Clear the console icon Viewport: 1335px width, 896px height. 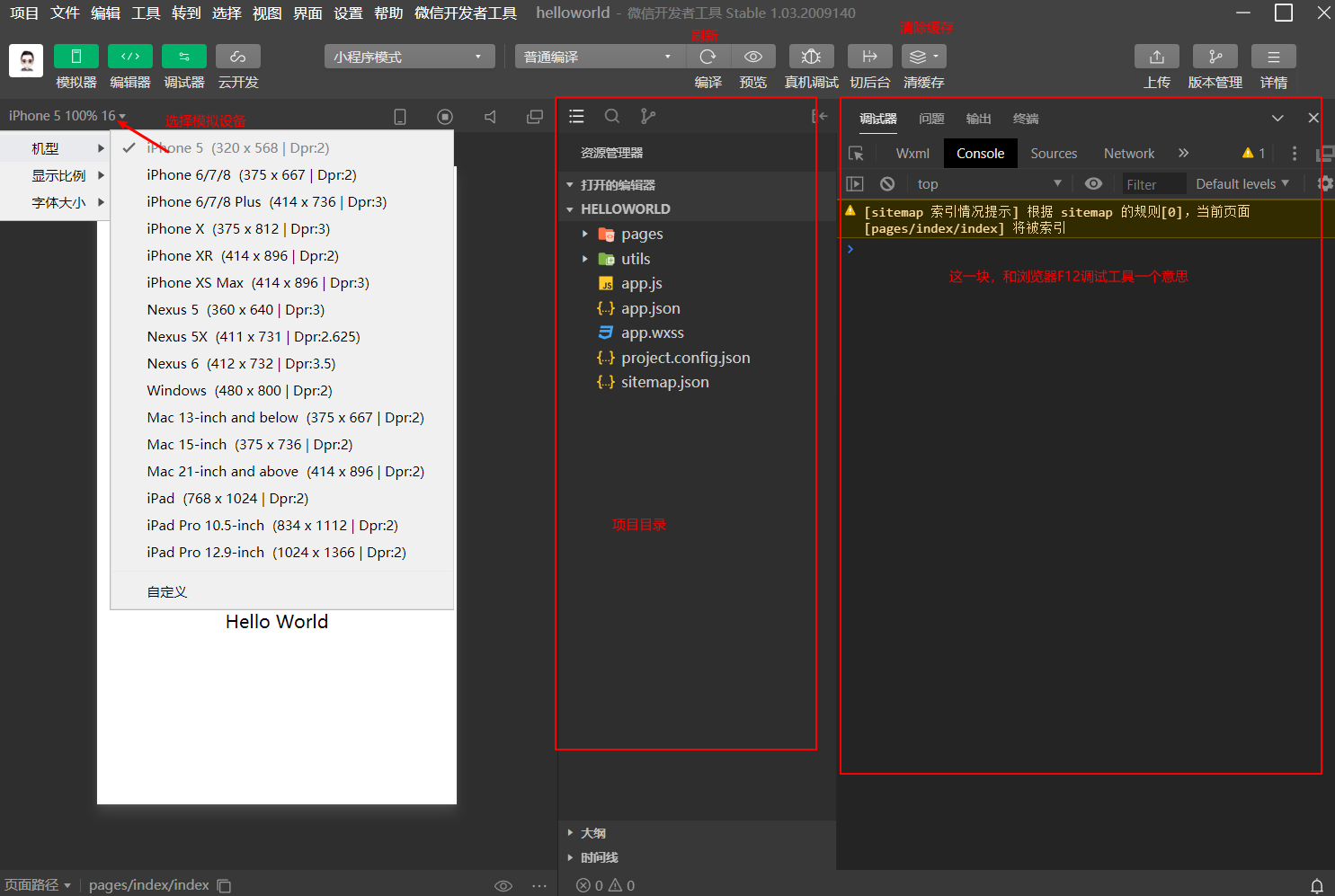point(887,183)
